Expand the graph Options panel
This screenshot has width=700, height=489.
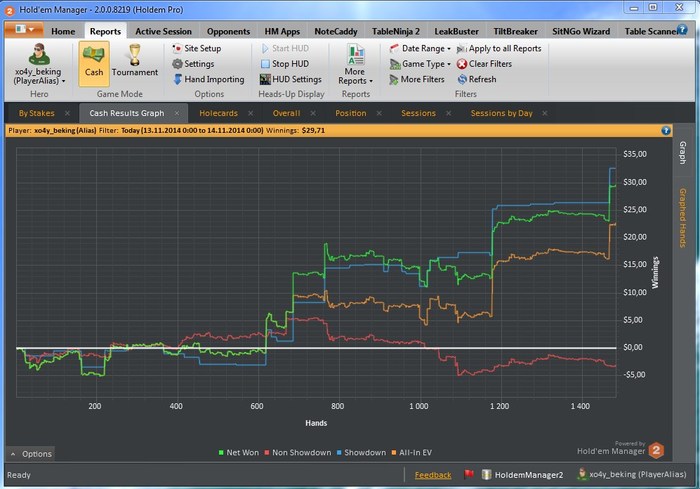31,454
